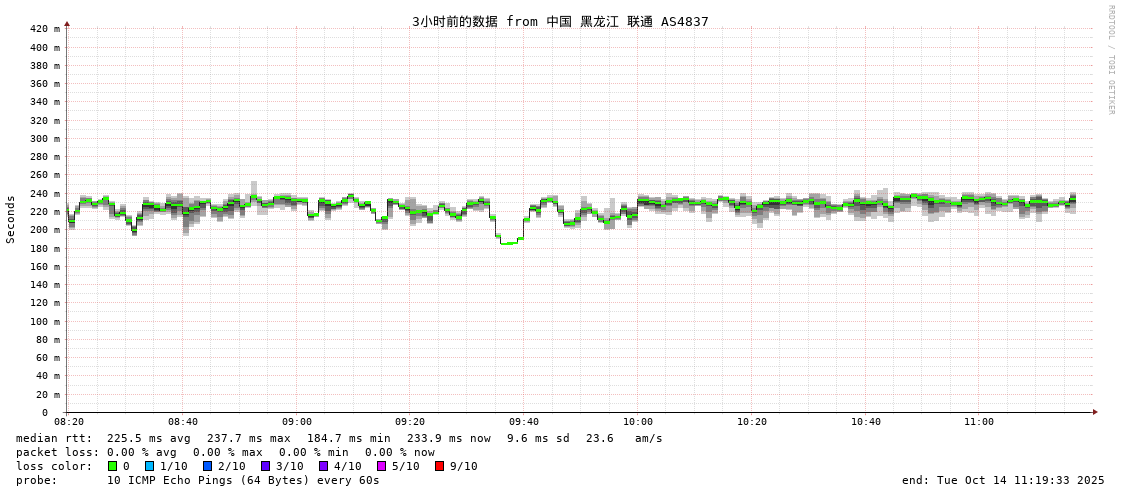Click the vertical Seconds axis label

pos(11,219)
